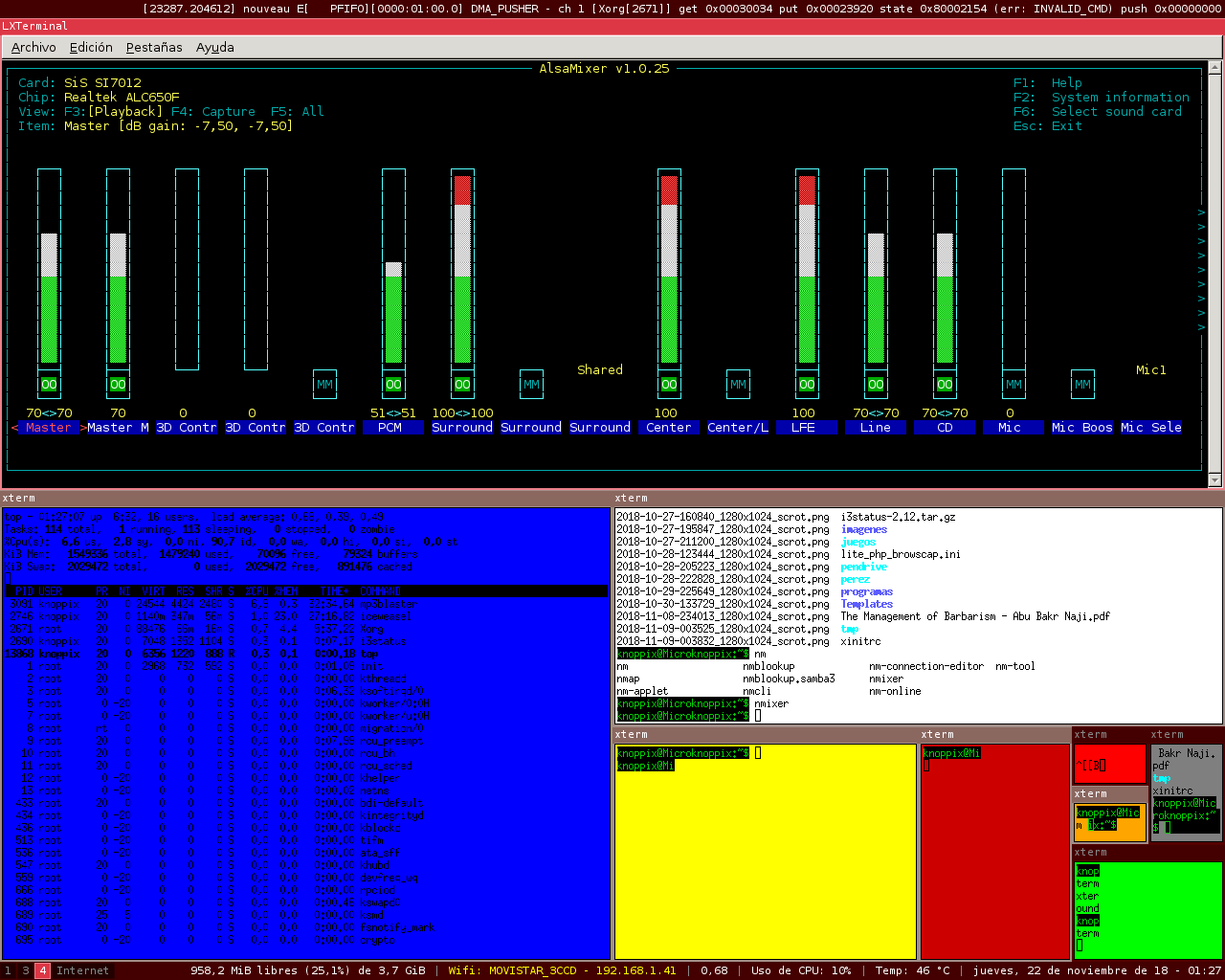Click the nmcli completion entry
Viewport: 1225px width, 980px height.
757,692
